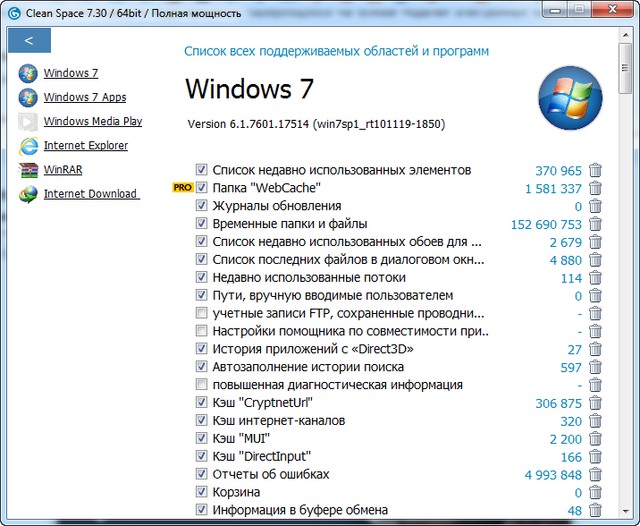Open Windows 7 Apps sidebar link
640x526 pixels.
85,98
